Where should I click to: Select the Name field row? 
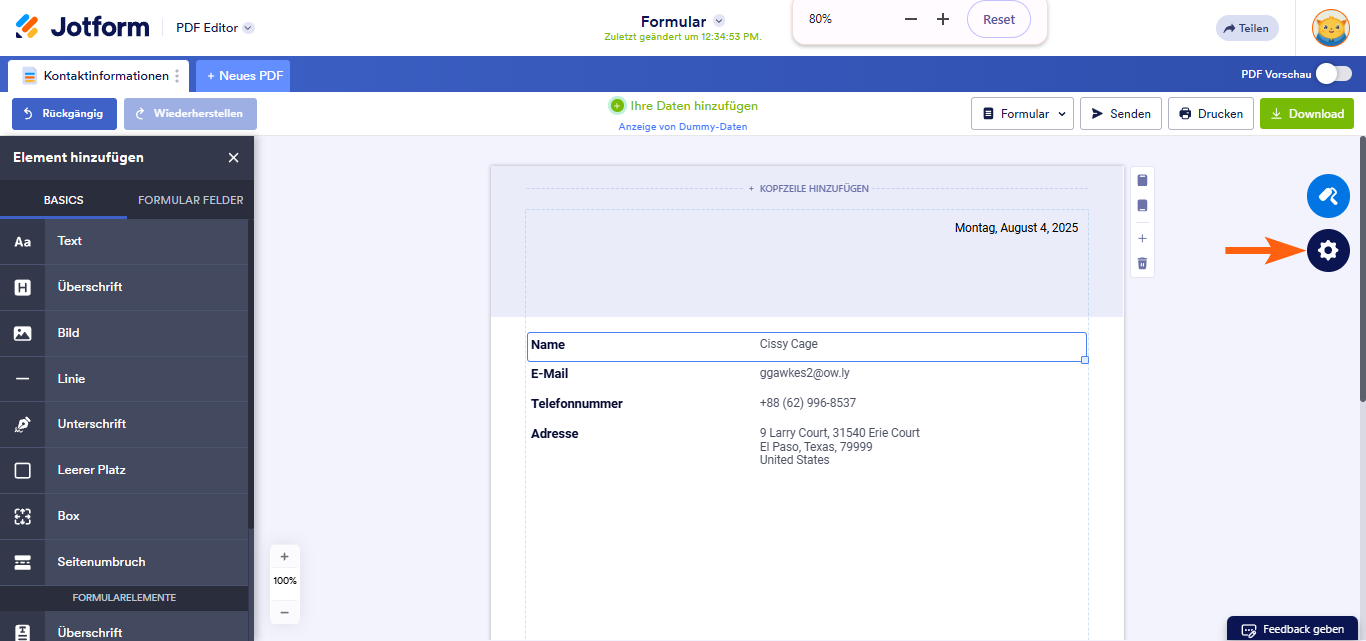(806, 346)
